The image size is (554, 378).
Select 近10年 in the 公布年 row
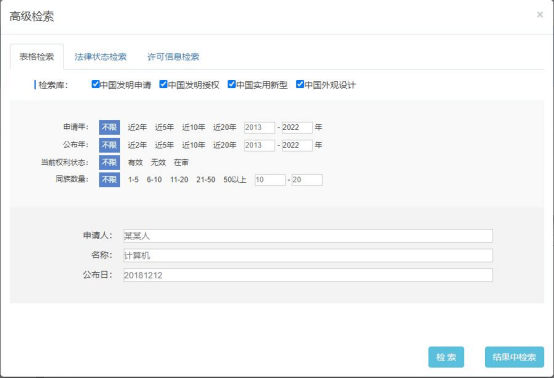click(193, 145)
